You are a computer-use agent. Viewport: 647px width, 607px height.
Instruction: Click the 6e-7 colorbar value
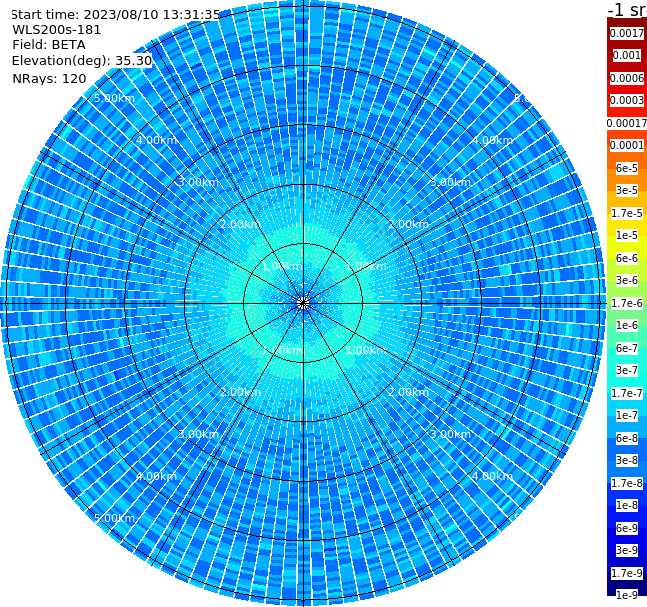pyautogui.click(x=627, y=348)
